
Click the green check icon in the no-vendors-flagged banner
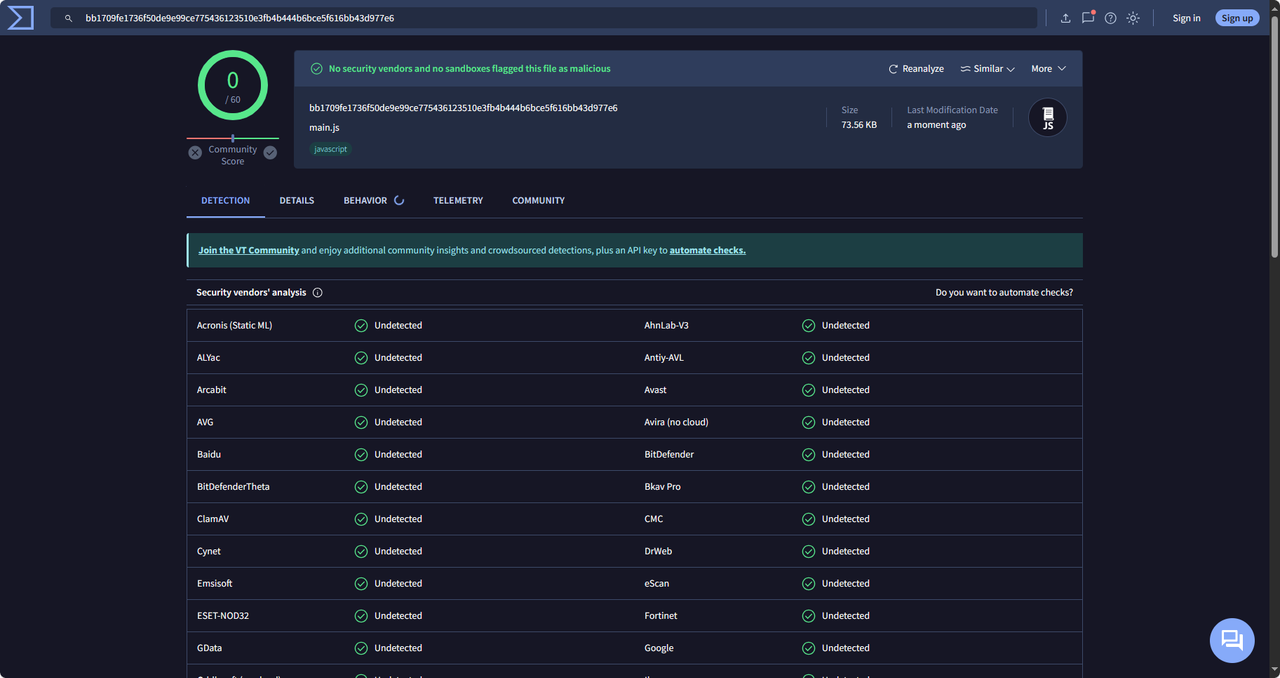tap(316, 69)
